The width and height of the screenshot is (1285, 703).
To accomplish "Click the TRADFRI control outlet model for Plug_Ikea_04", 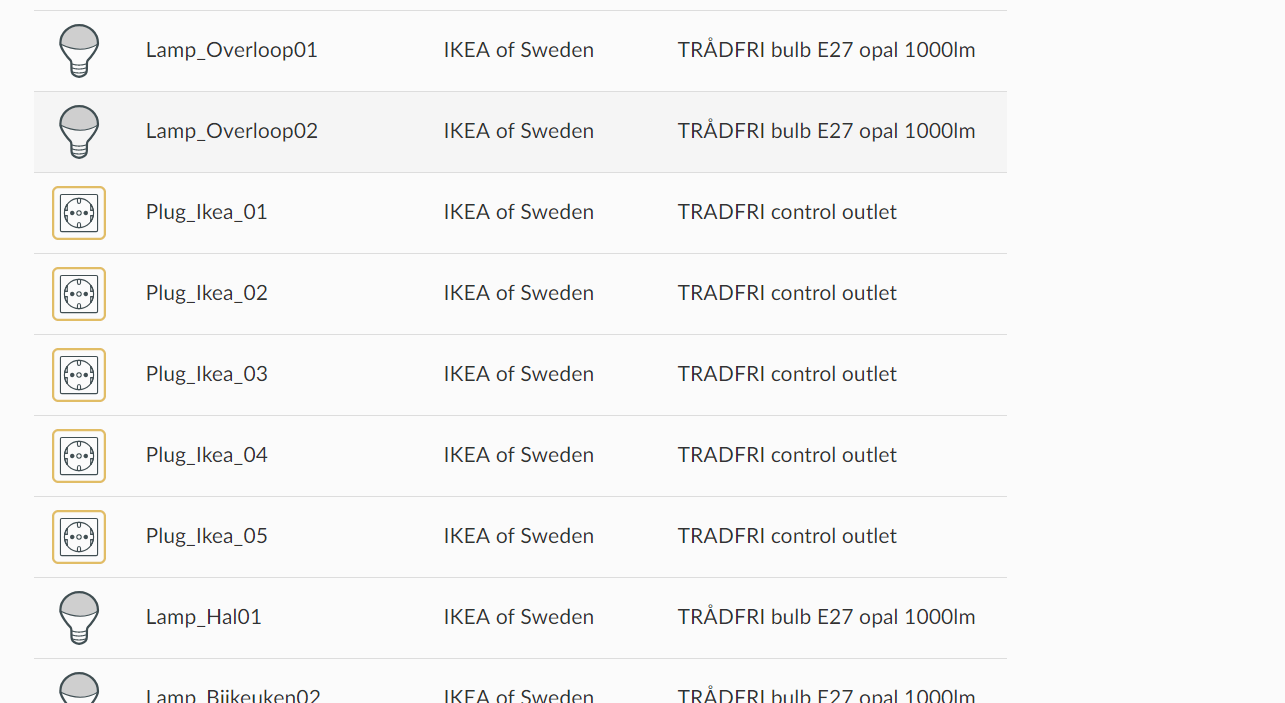I will pyautogui.click(x=787, y=455).
